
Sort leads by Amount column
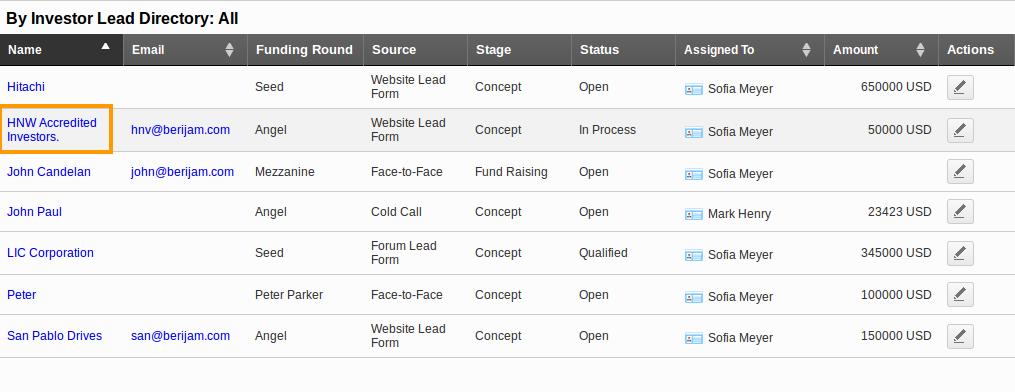coord(920,50)
